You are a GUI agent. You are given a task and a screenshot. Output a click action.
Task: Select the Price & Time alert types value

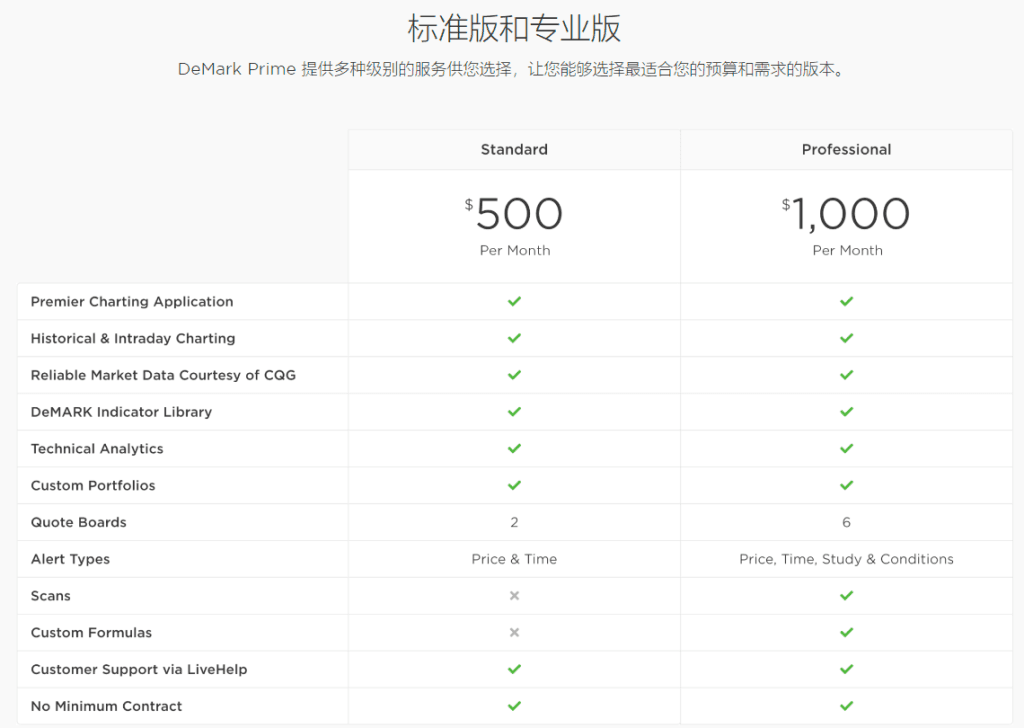tap(515, 559)
